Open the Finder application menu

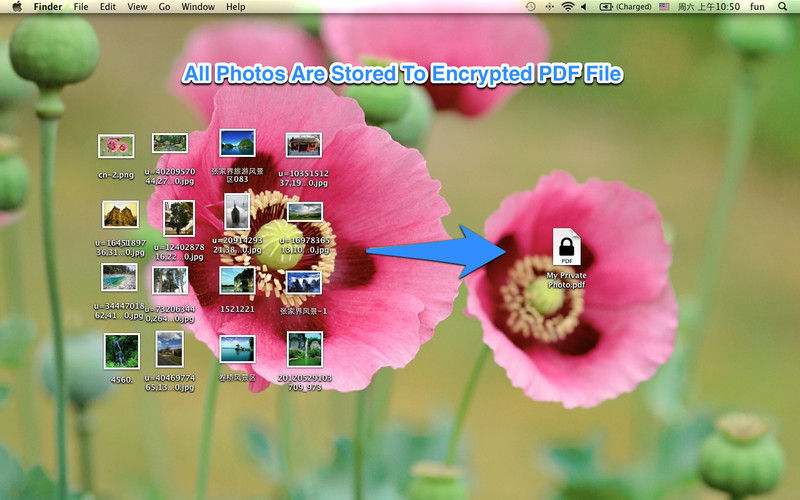click(47, 7)
